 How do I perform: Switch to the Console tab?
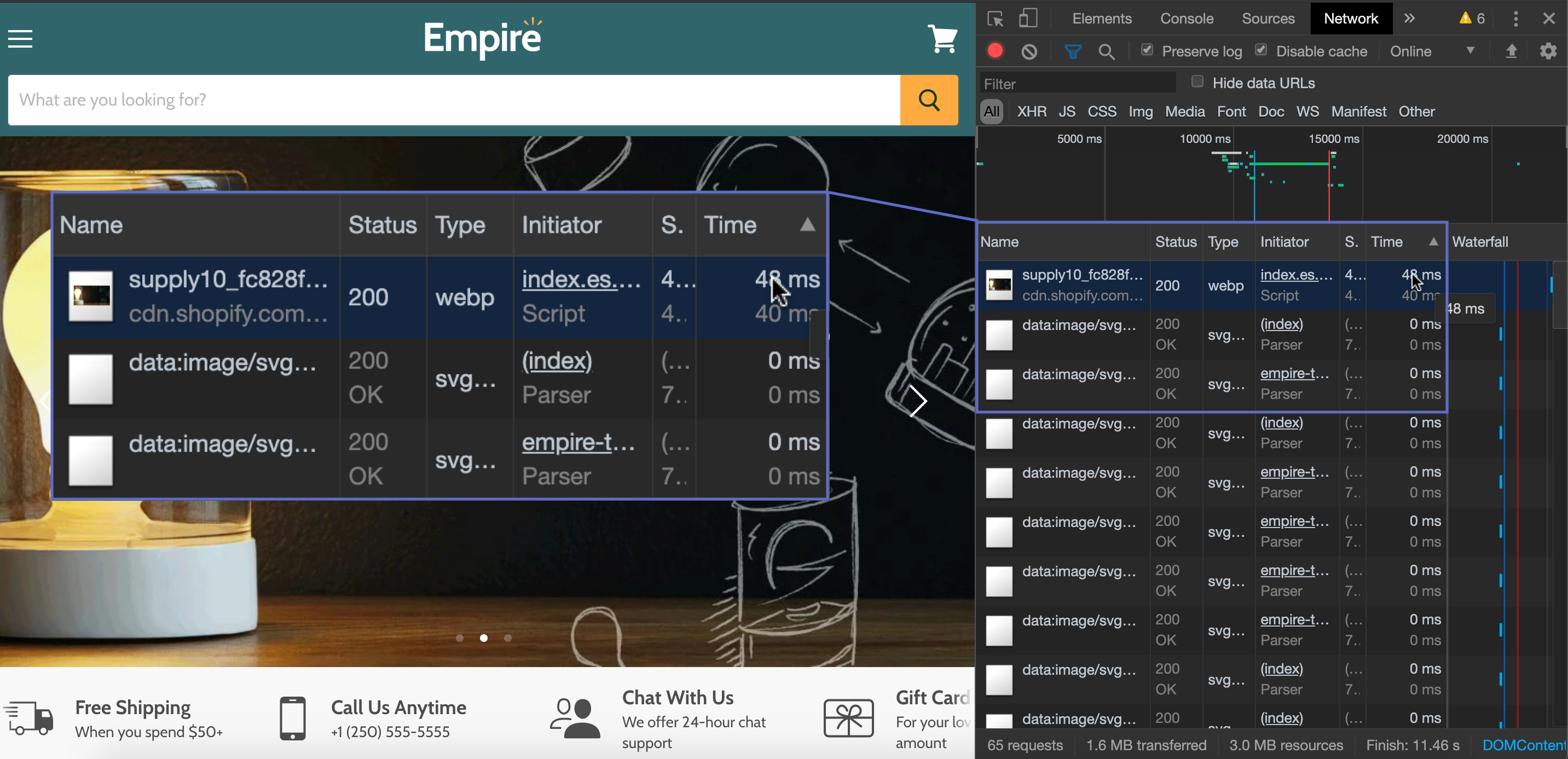tap(1187, 19)
